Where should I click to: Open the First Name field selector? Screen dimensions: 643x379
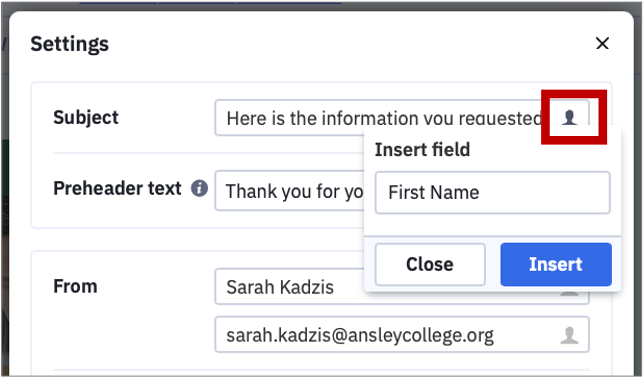[493, 192]
